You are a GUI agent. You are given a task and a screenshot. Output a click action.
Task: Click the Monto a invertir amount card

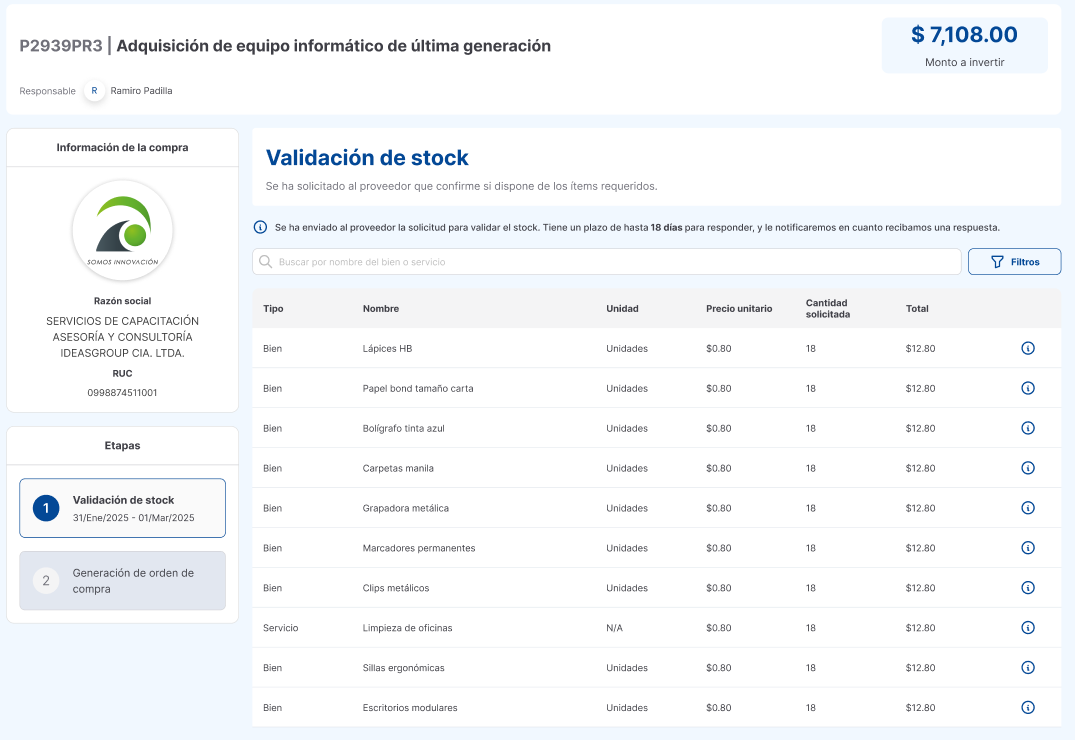coord(963,44)
